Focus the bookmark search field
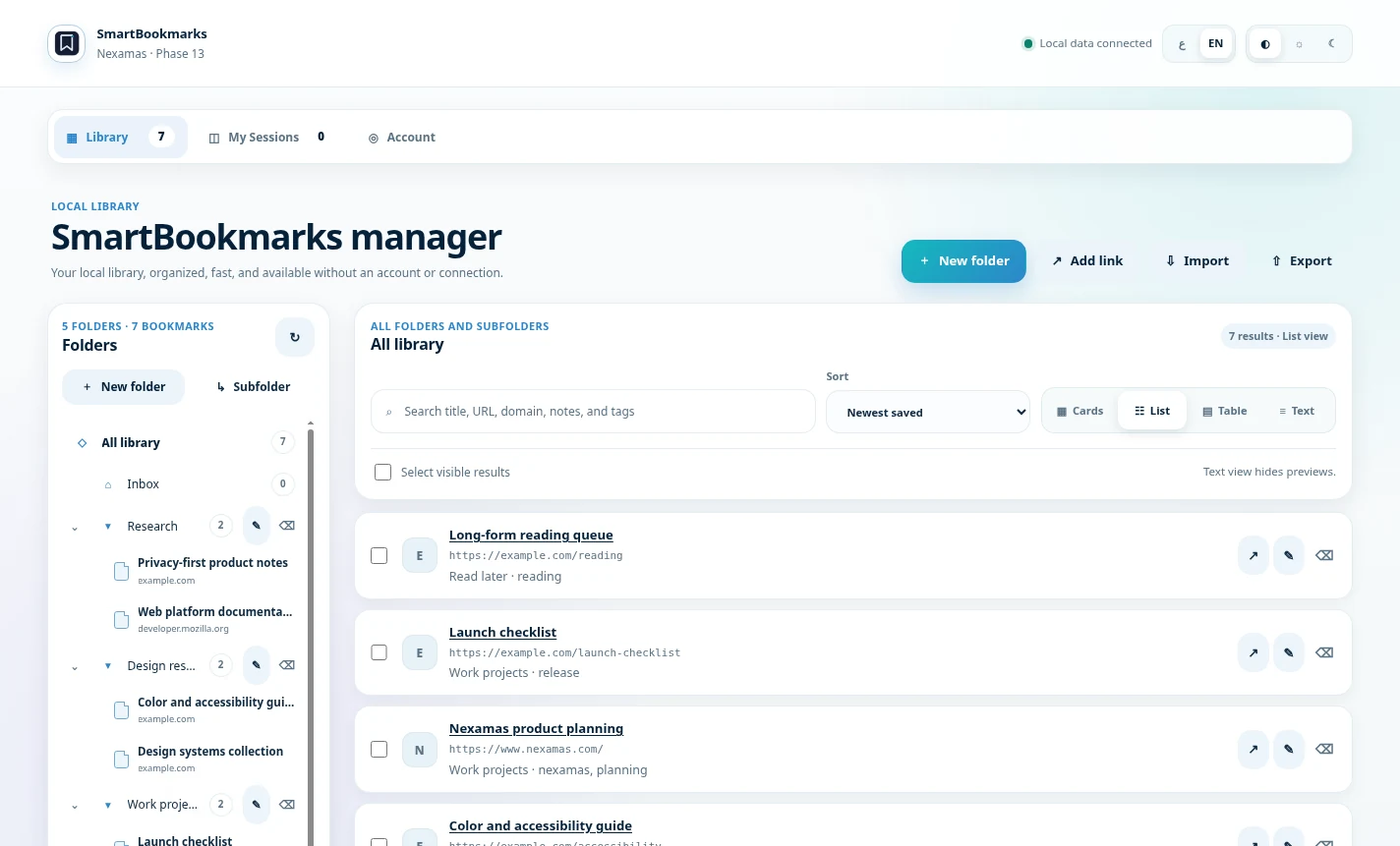The image size is (1400, 846). click(x=593, y=412)
